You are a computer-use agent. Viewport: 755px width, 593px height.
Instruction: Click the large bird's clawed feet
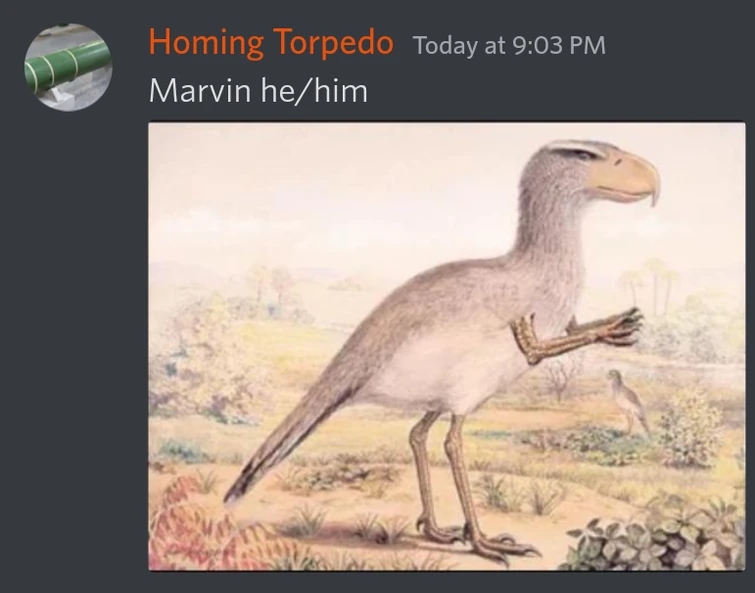477,541
